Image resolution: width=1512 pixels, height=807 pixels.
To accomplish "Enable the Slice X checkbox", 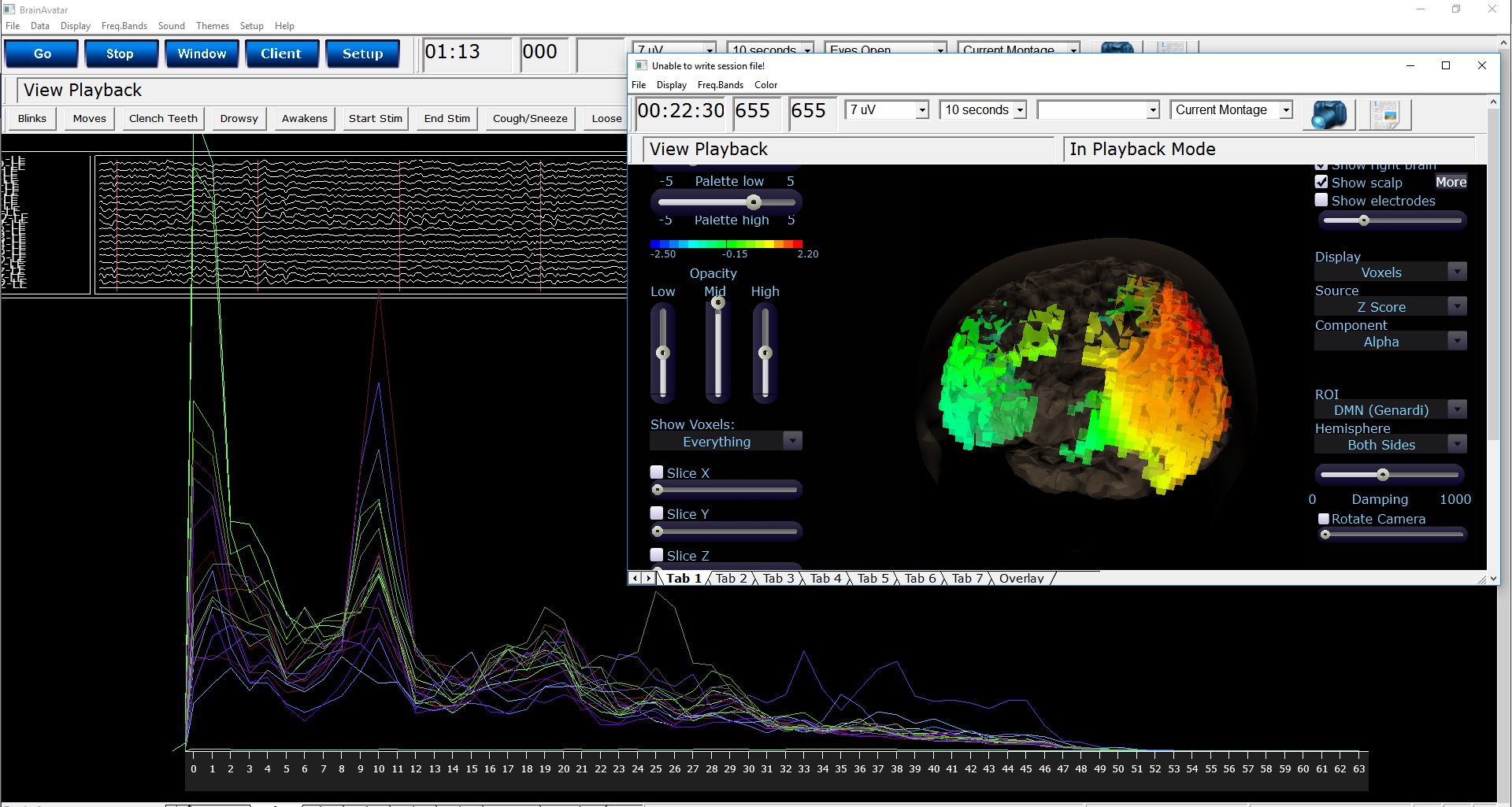I will pyautogui.click(x=658, y=471).
